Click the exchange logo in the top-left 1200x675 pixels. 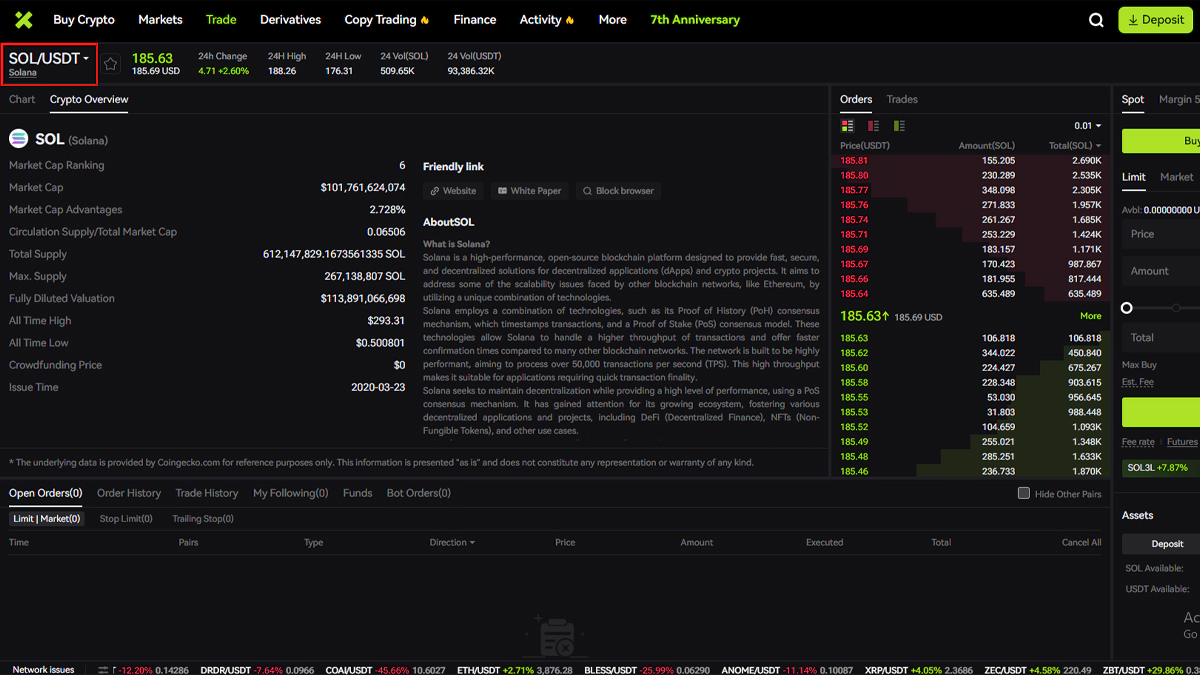click(x=23, y=20)
